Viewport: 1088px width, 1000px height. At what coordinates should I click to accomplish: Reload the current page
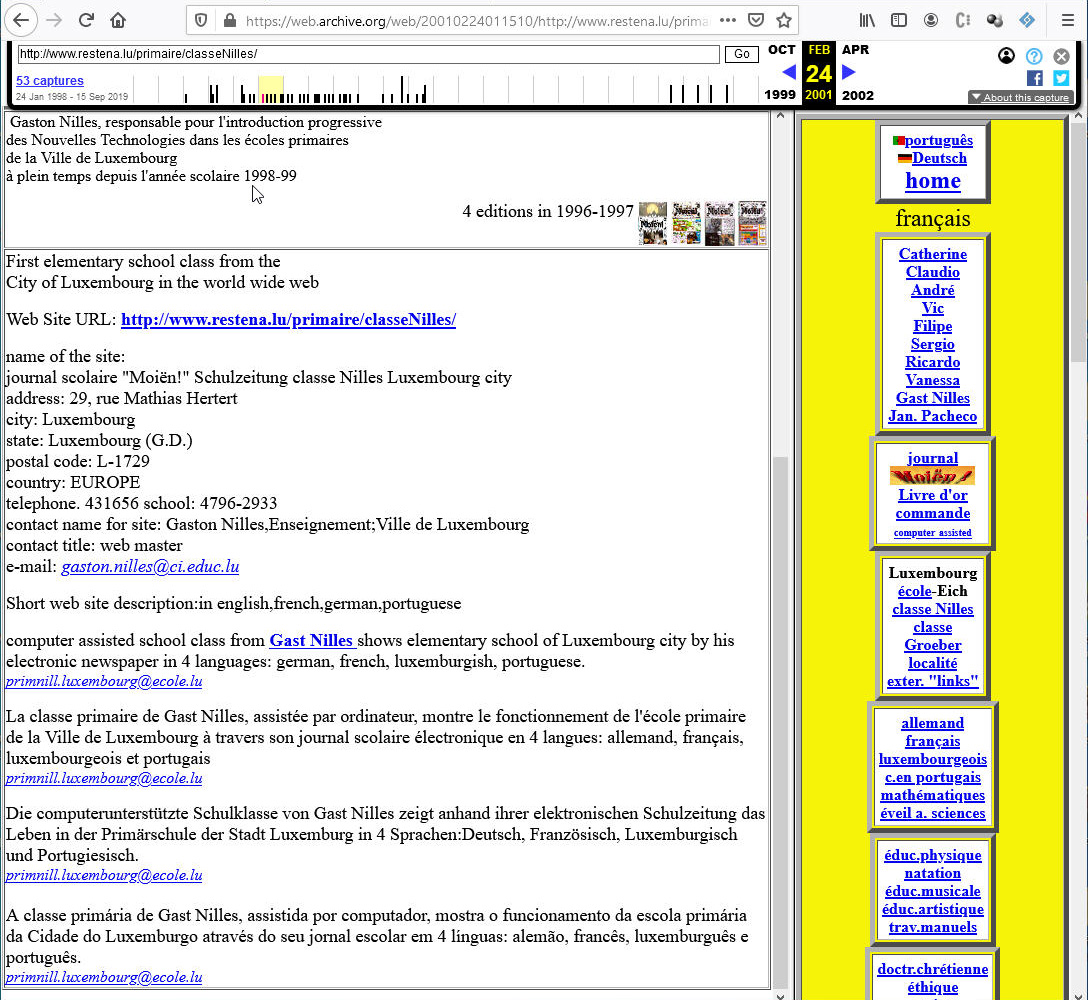coord(86,20)
